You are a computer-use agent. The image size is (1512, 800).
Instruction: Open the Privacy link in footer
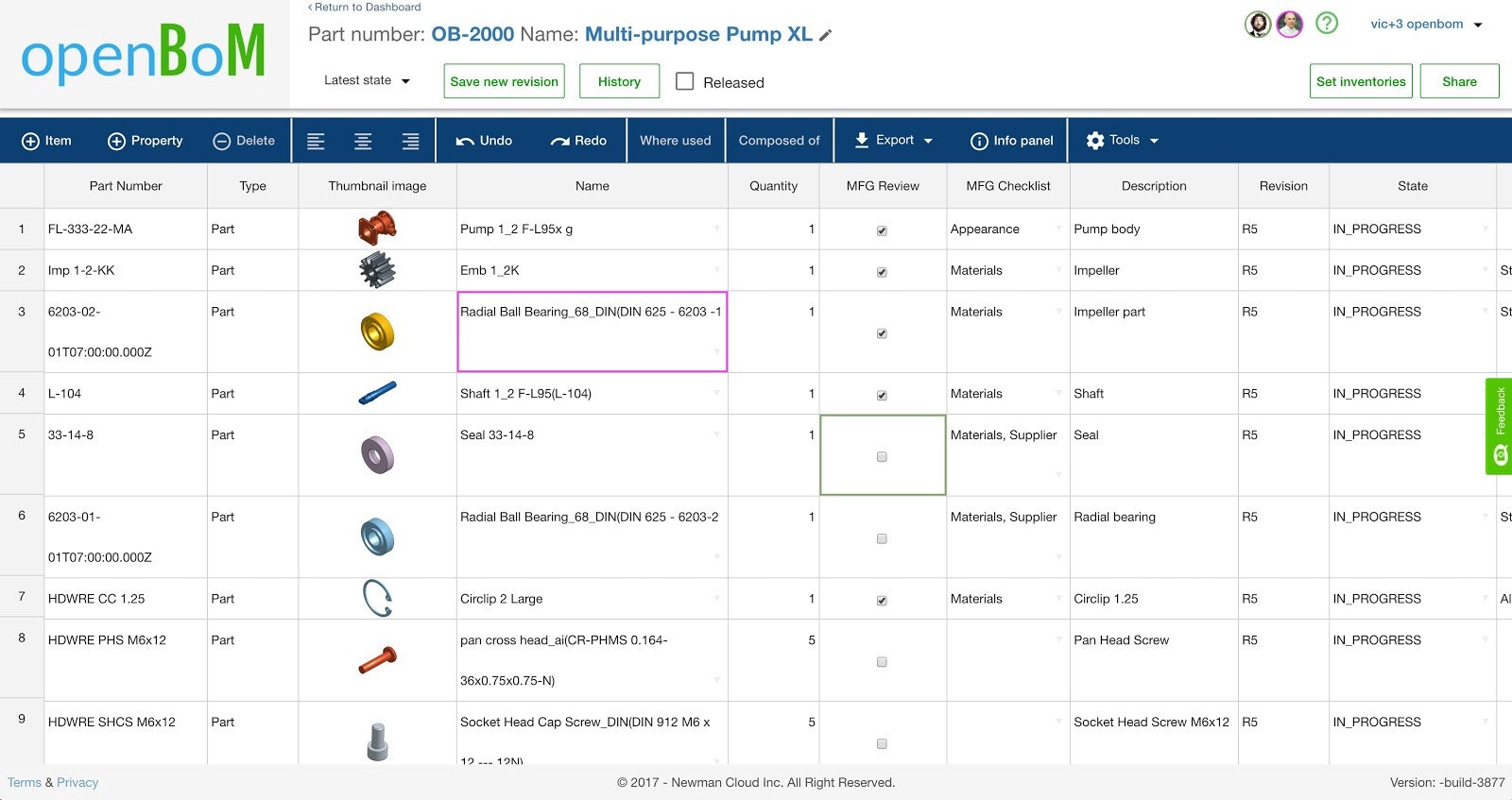tap(77, 782)
